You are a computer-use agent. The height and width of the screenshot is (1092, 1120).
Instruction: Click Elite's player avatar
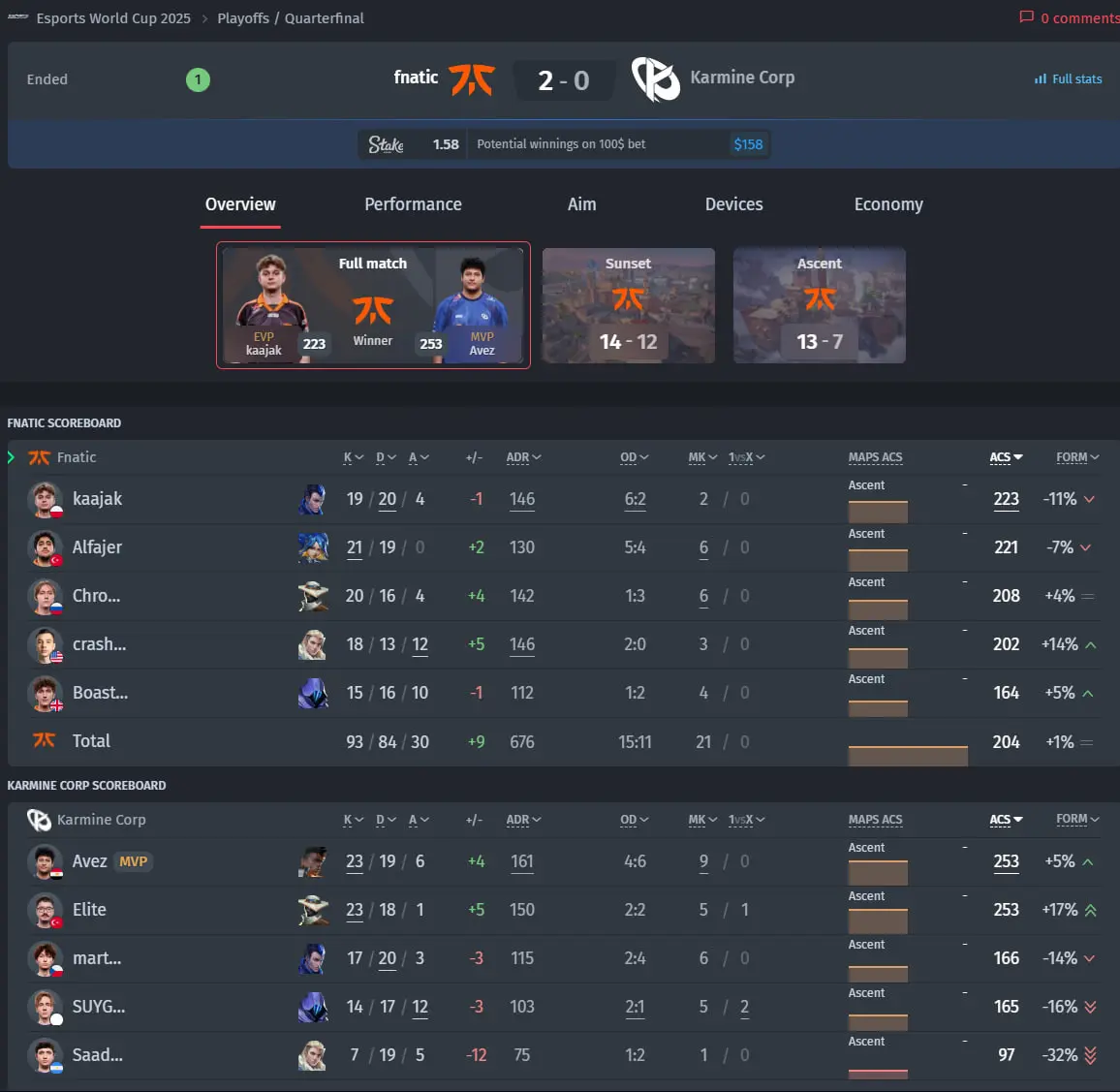45,910
